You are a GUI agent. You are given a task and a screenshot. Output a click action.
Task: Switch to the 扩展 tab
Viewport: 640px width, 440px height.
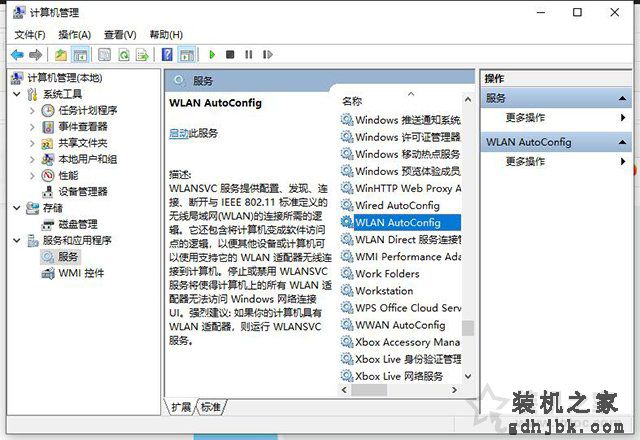coord(181,407)
